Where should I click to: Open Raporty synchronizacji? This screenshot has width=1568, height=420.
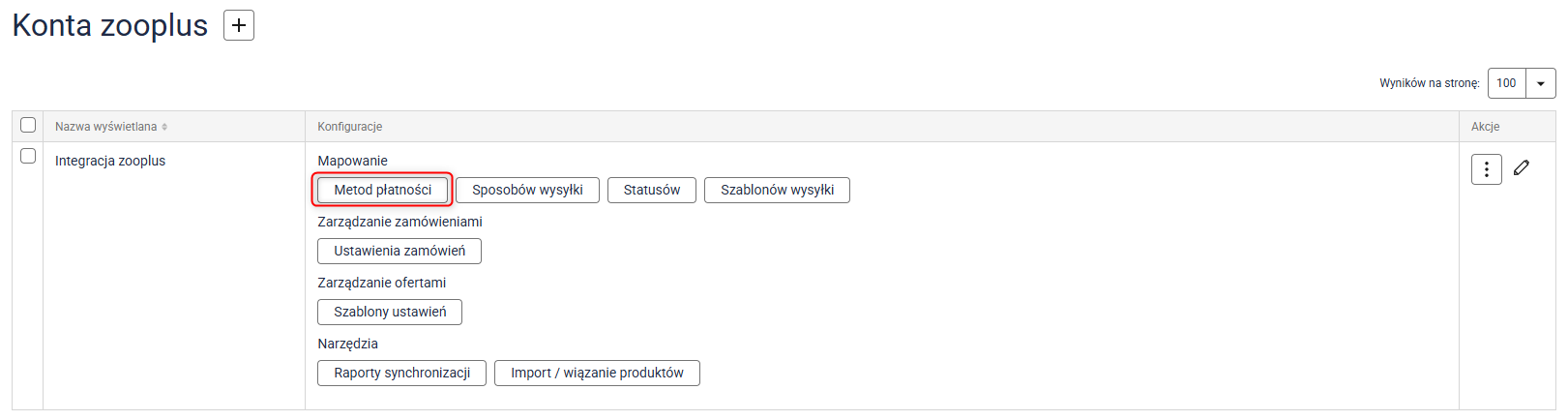pos(402,373)
